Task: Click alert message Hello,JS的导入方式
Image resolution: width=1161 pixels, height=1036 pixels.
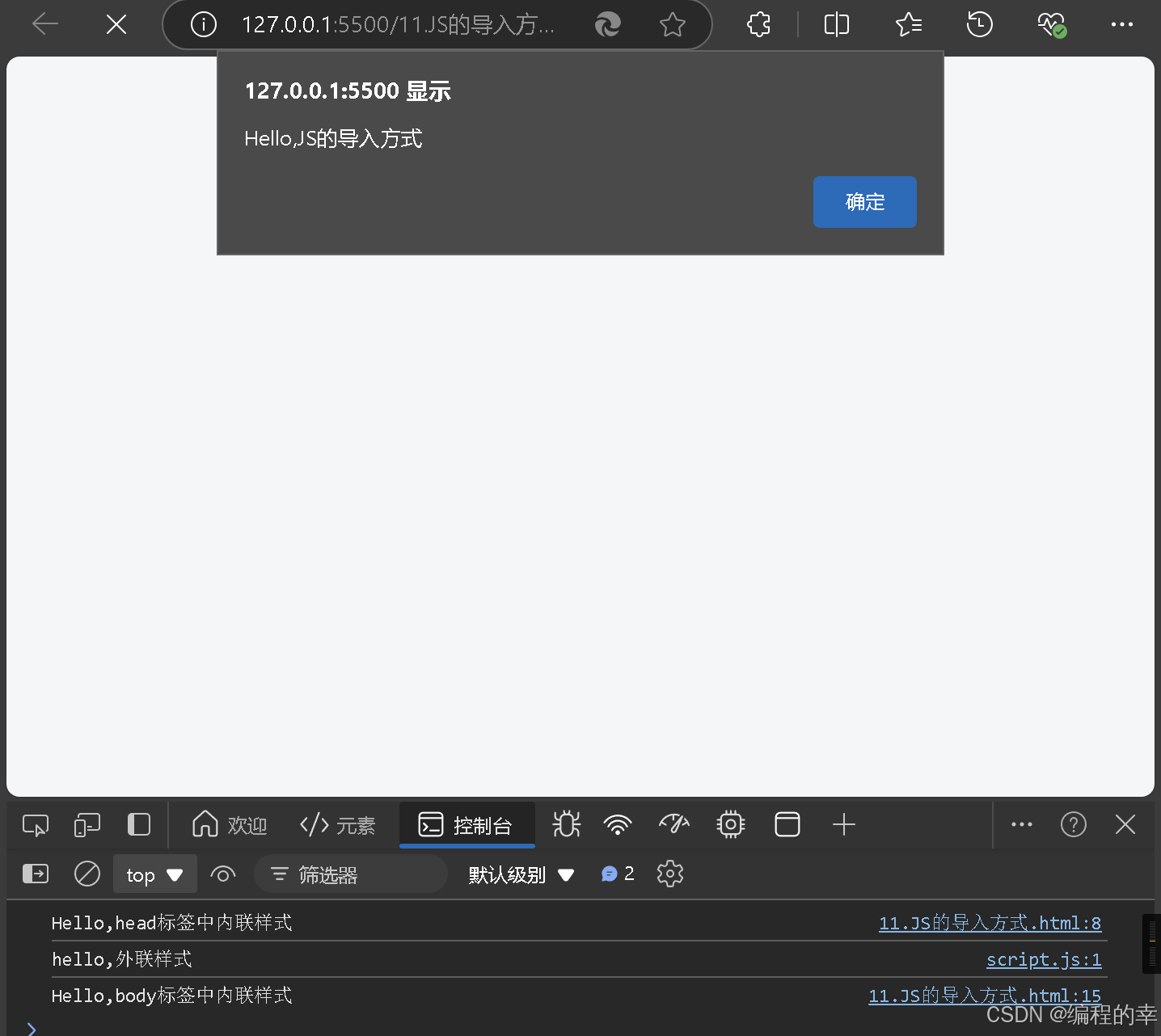Action: point(333,139)
